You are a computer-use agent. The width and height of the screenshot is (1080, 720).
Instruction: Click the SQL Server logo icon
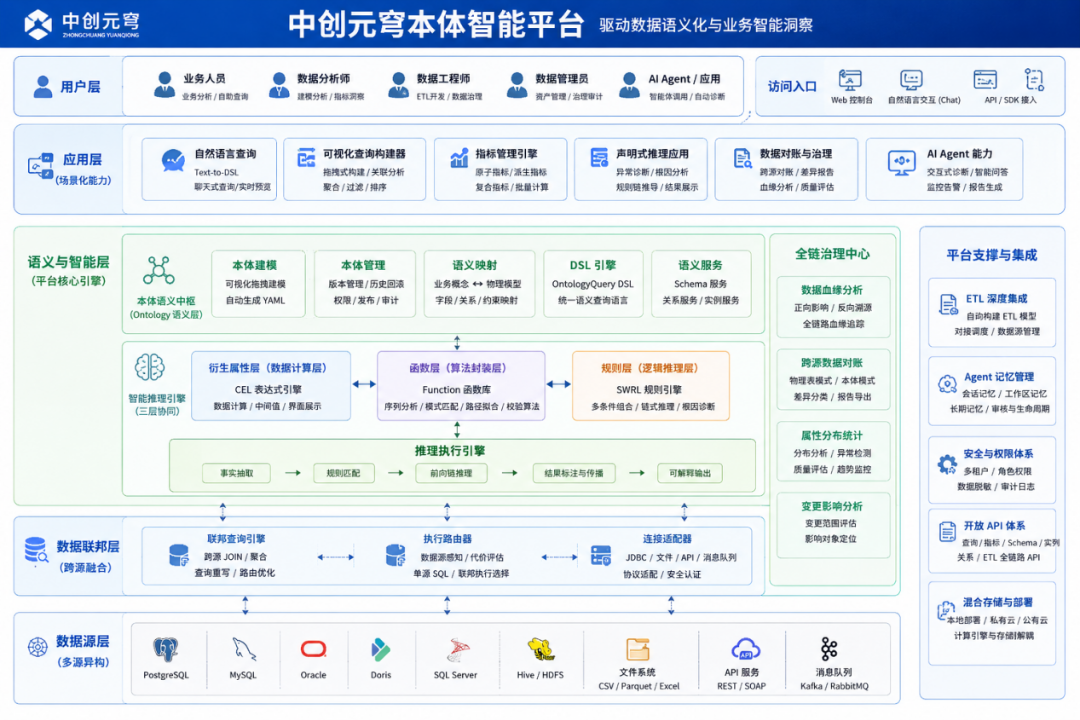click(457, 650)
